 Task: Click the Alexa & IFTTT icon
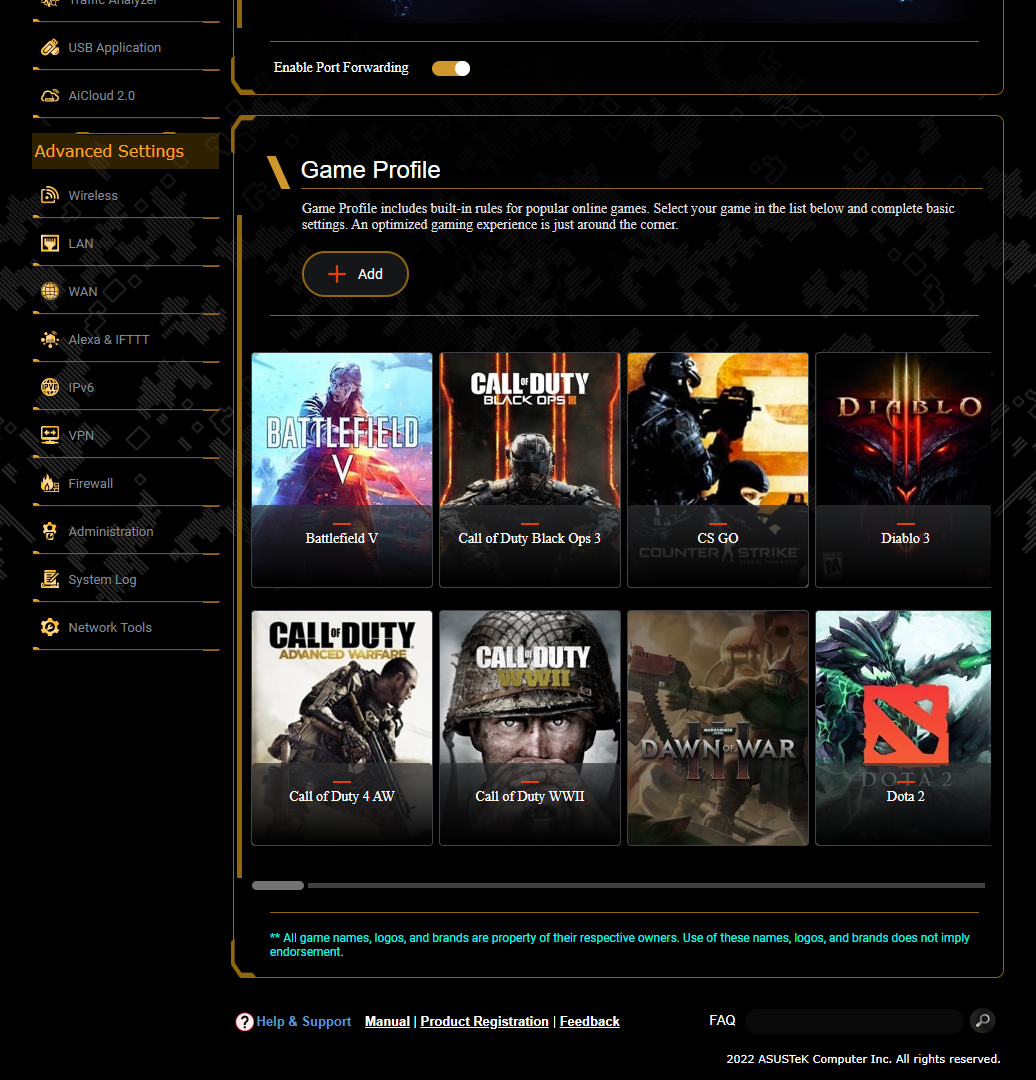coord(50,340)
